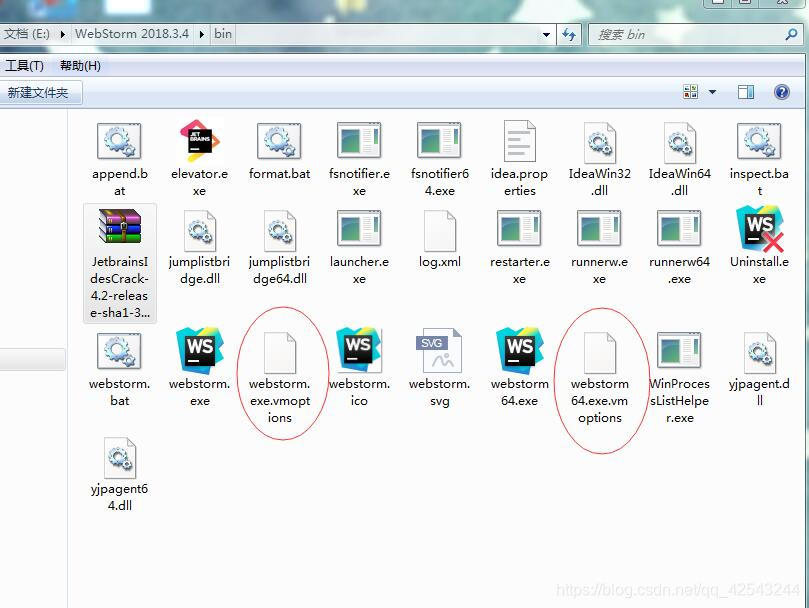Viewport: 809px width, 608px height.
Task: Click the 新建文件夹 button
Action: 38,93
